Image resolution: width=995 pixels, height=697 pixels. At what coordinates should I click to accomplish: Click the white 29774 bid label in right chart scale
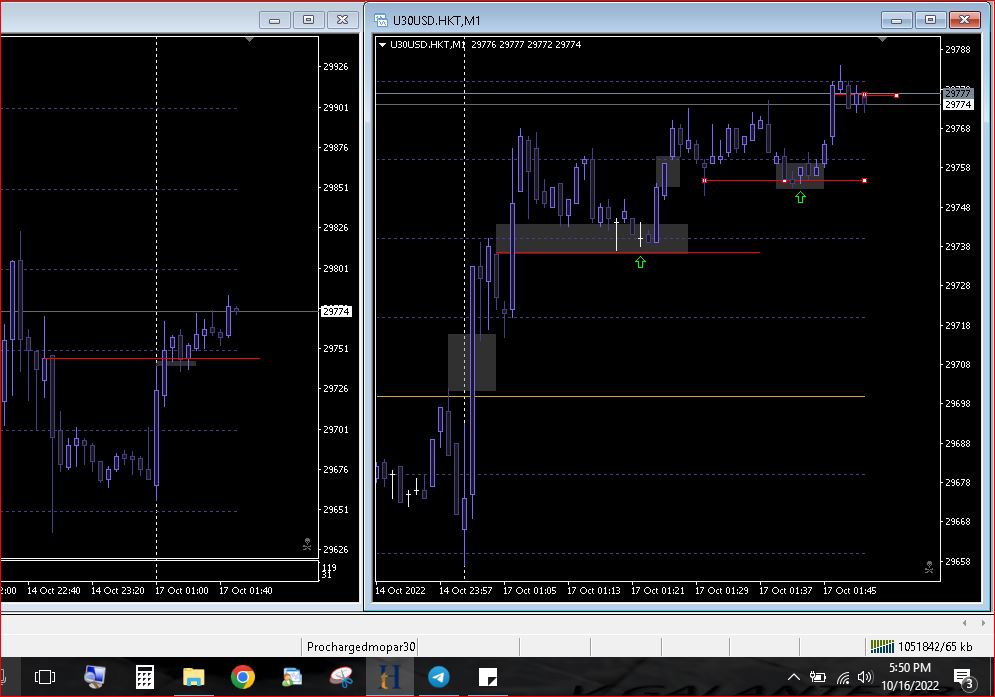tap(958, 104)
